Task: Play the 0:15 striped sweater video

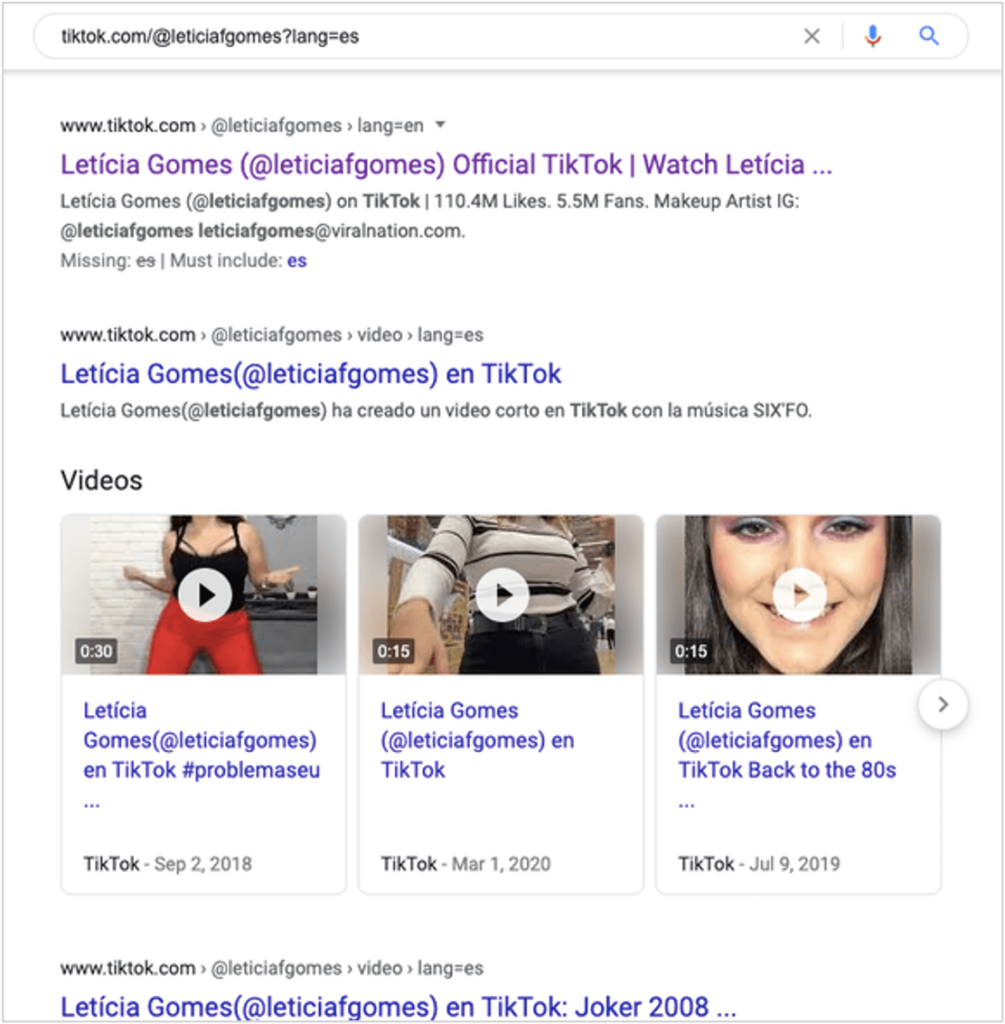Action: (502, 594)
